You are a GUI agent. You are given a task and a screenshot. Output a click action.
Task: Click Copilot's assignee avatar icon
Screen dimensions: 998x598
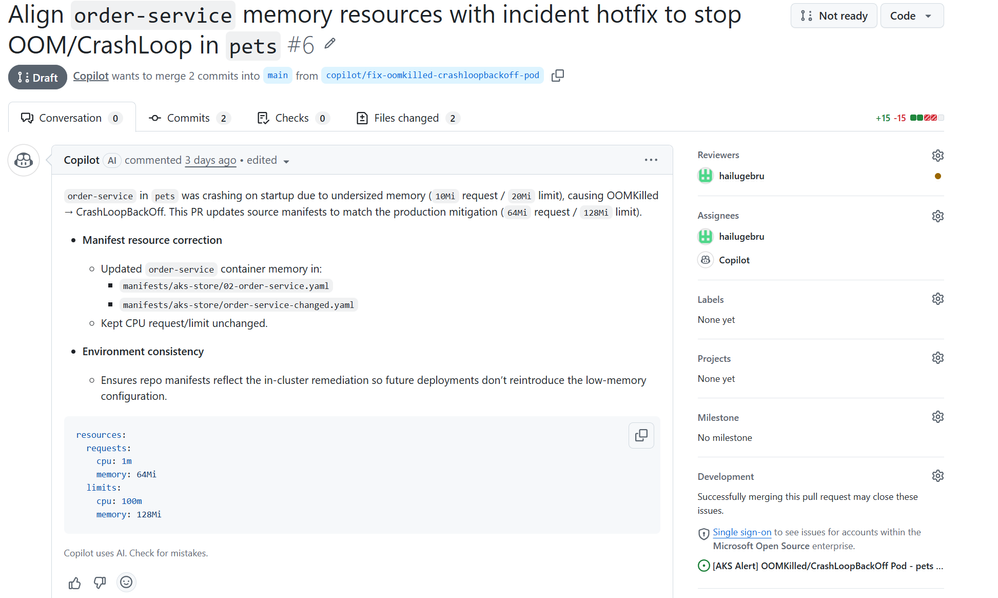tap(705, 260)
